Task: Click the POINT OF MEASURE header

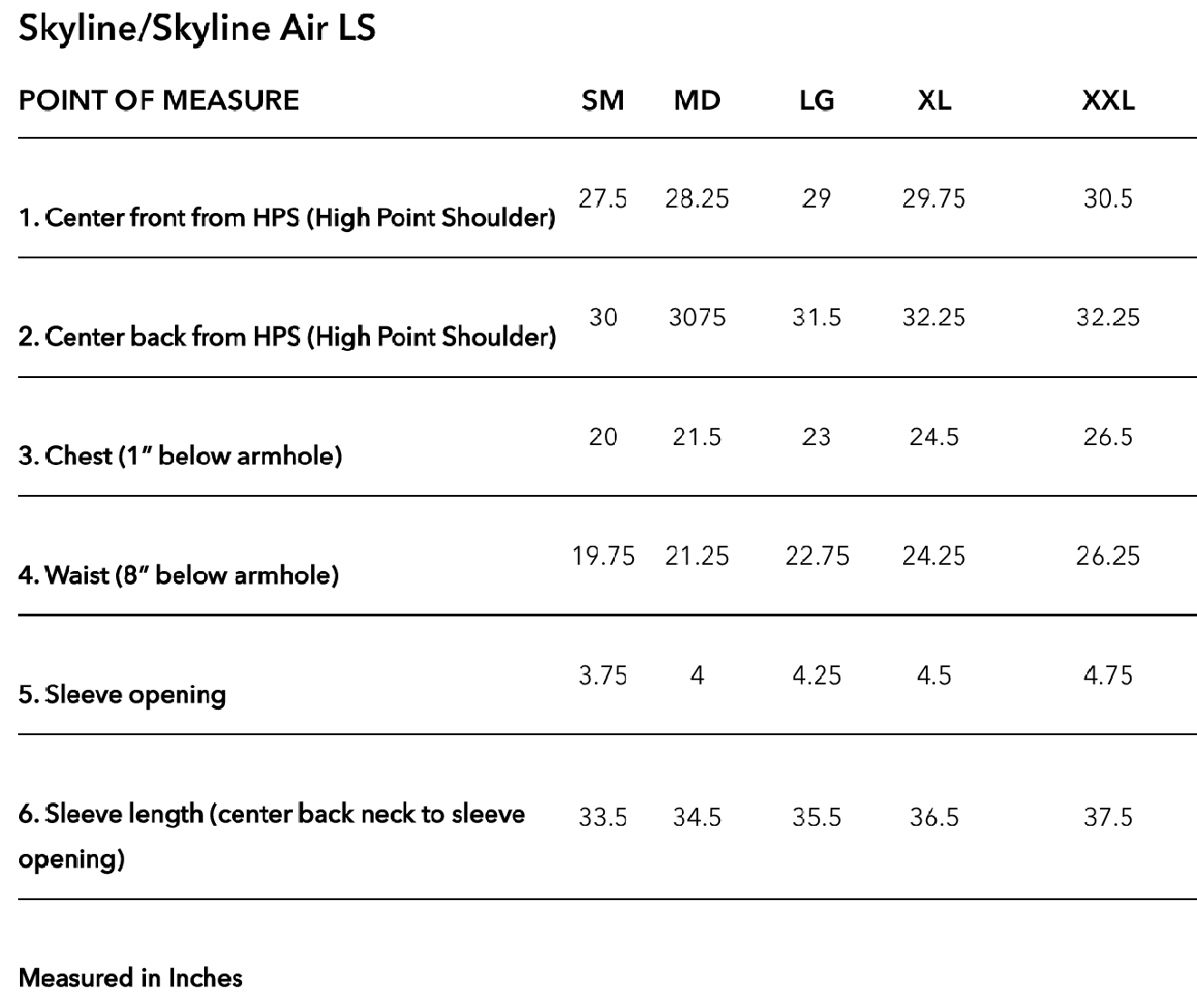Action: pos(159,100)
